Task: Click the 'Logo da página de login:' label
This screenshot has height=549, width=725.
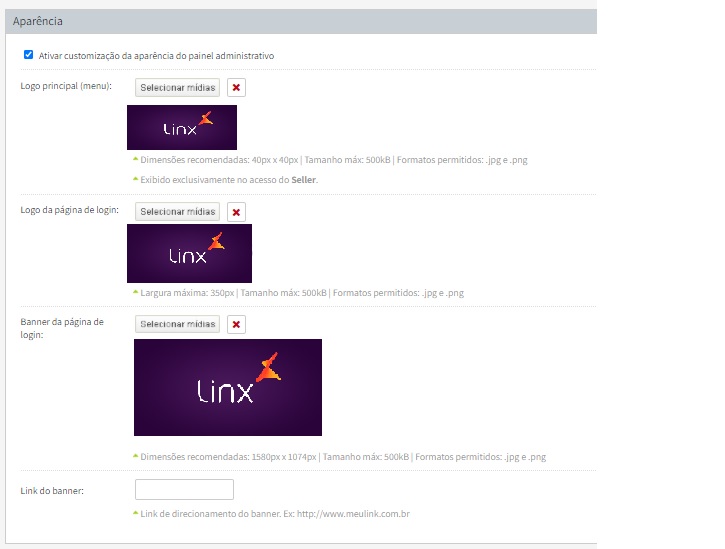Action: pyautogui.click(x=69, y=210)
